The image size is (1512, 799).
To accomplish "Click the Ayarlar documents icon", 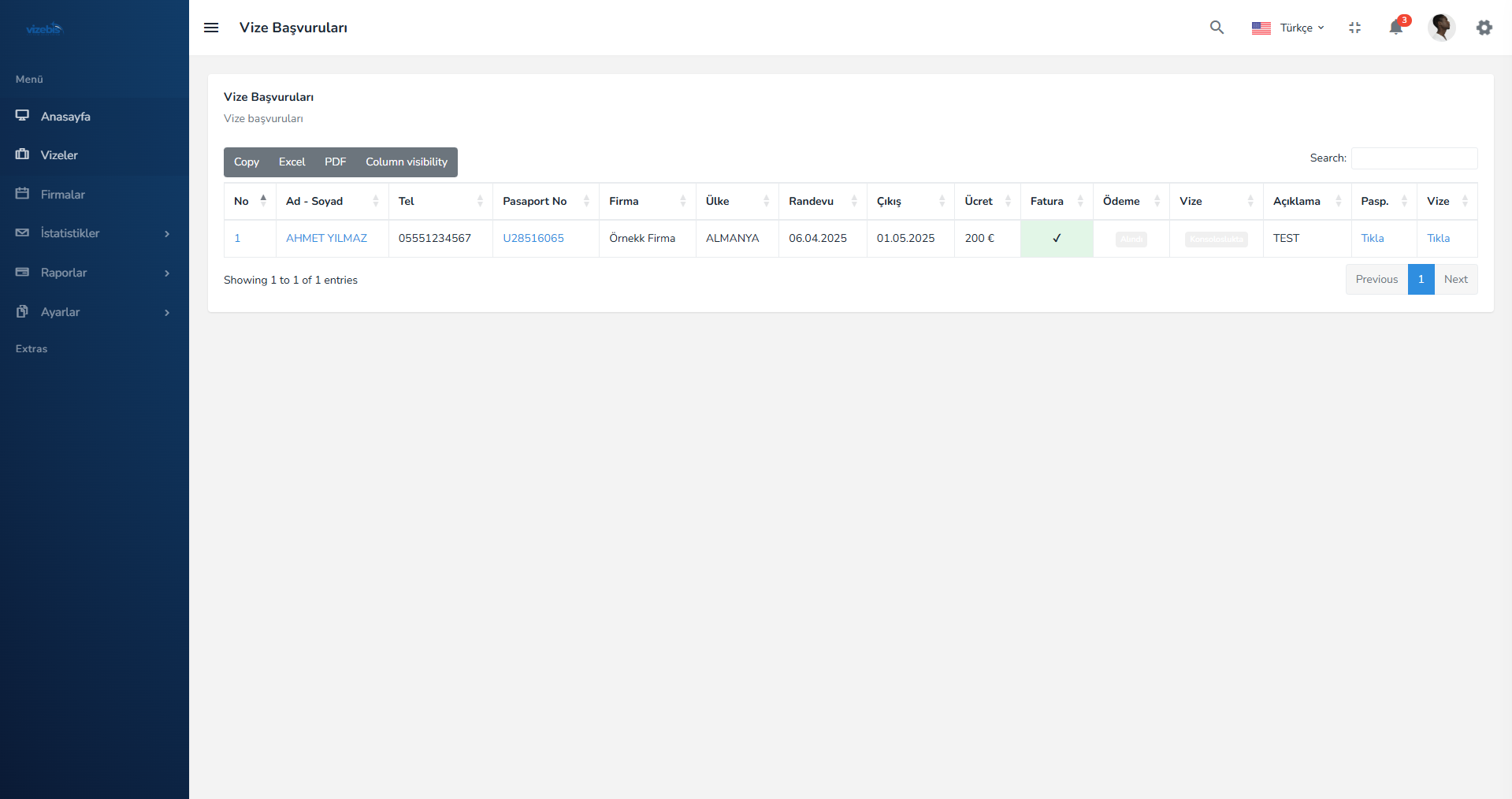I will 22,311.
